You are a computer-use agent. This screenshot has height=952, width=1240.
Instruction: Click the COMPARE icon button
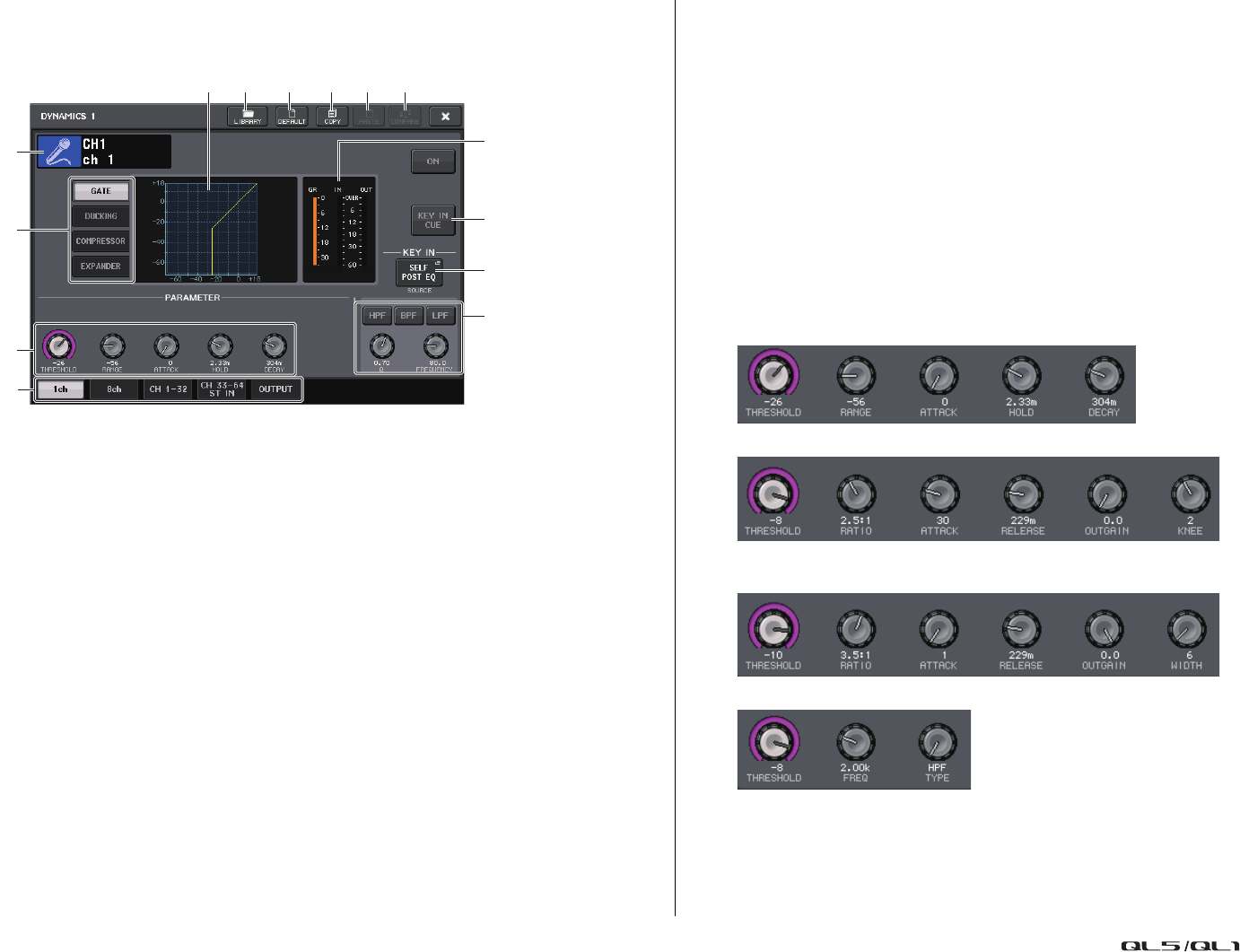coord(406,117)
